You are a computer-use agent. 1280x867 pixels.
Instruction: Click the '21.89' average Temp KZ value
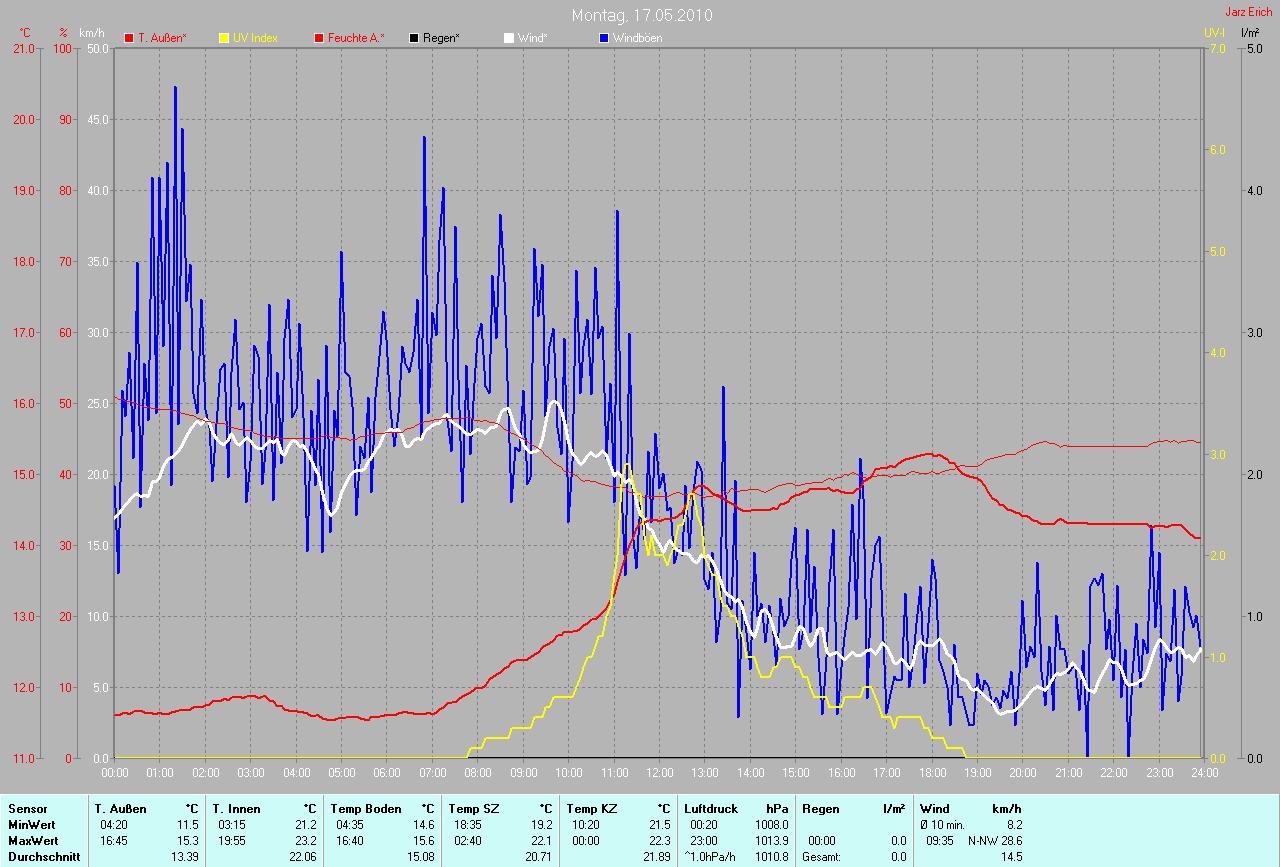656,857
